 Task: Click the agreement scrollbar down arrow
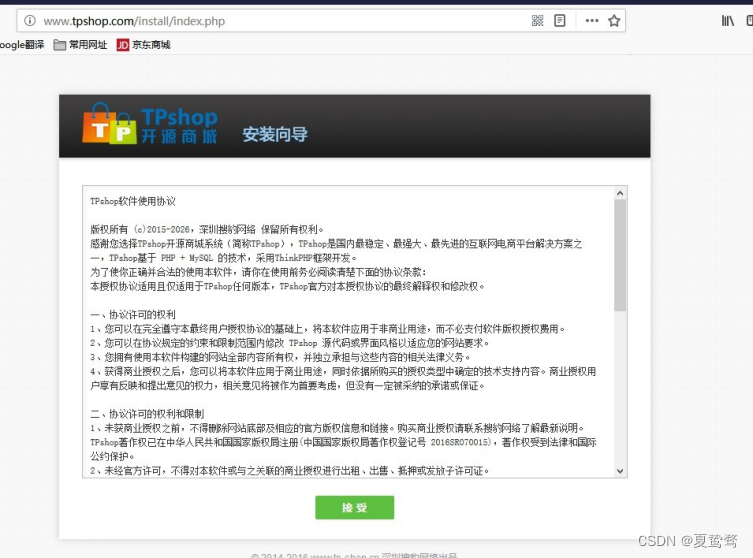620,471
